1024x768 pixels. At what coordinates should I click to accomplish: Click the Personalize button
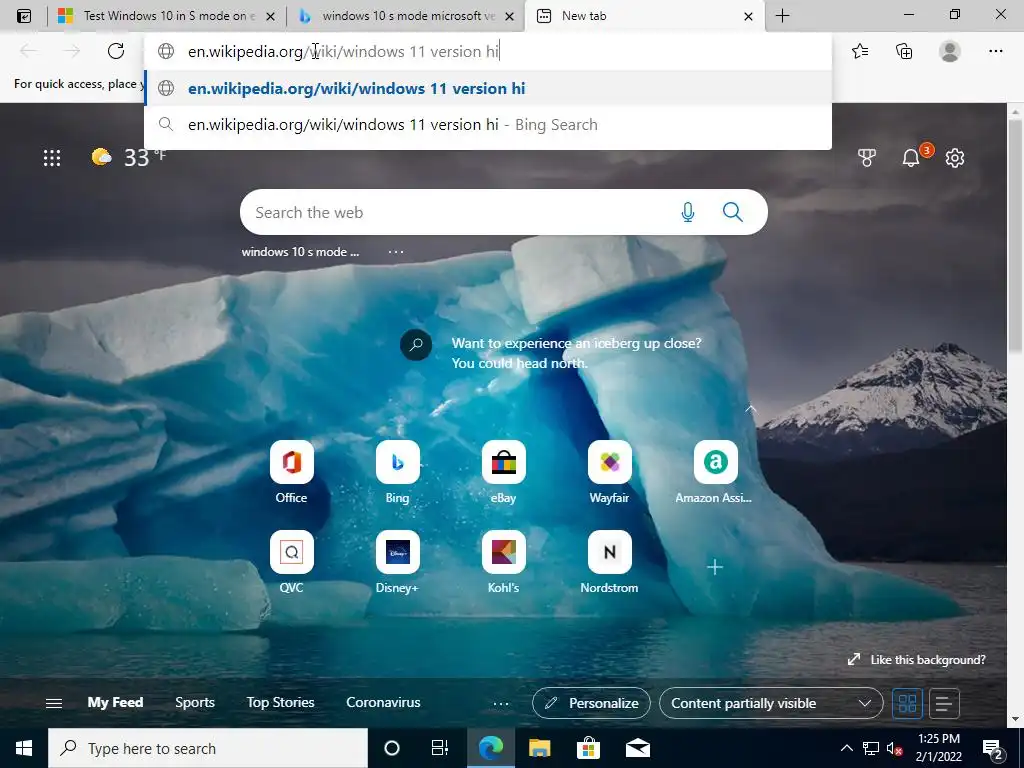[x=591, y=703]
